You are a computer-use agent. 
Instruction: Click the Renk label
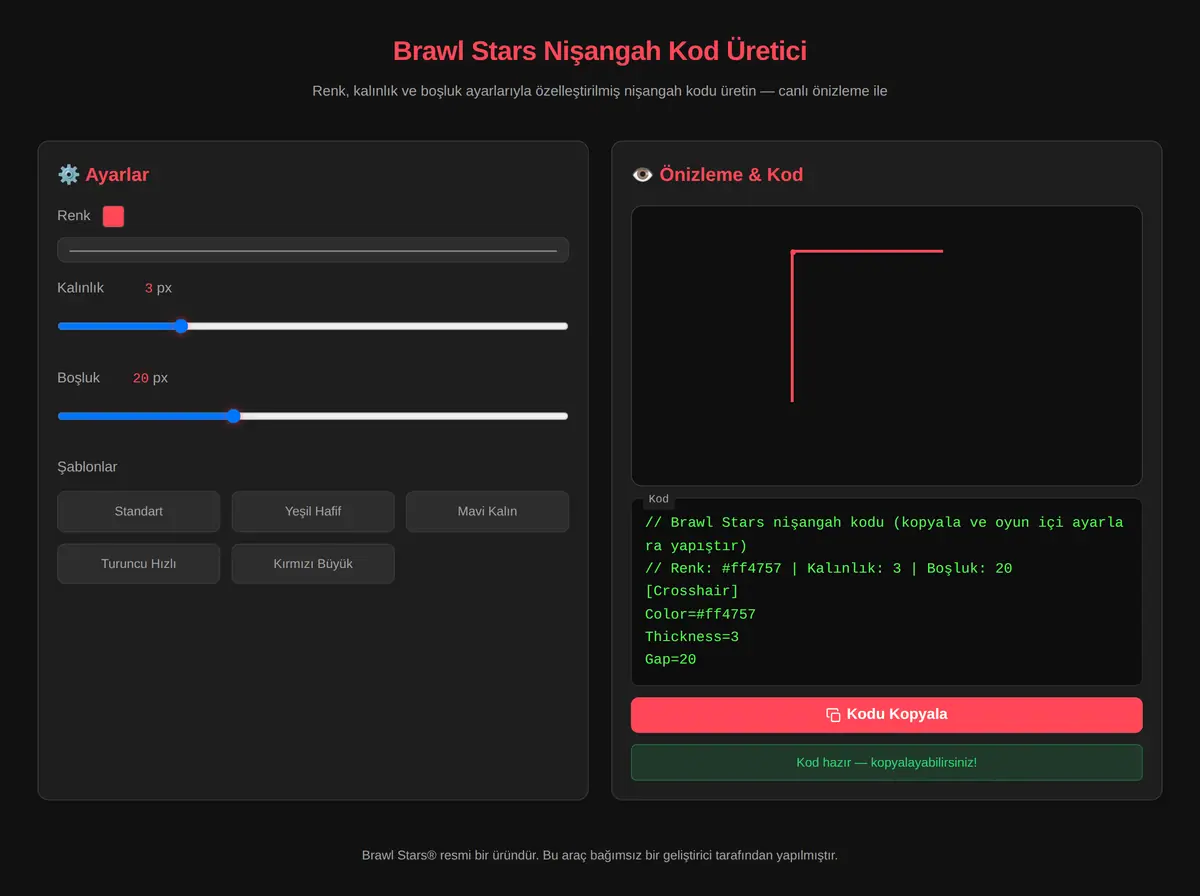pyautogui.click(x=74, y=216)
